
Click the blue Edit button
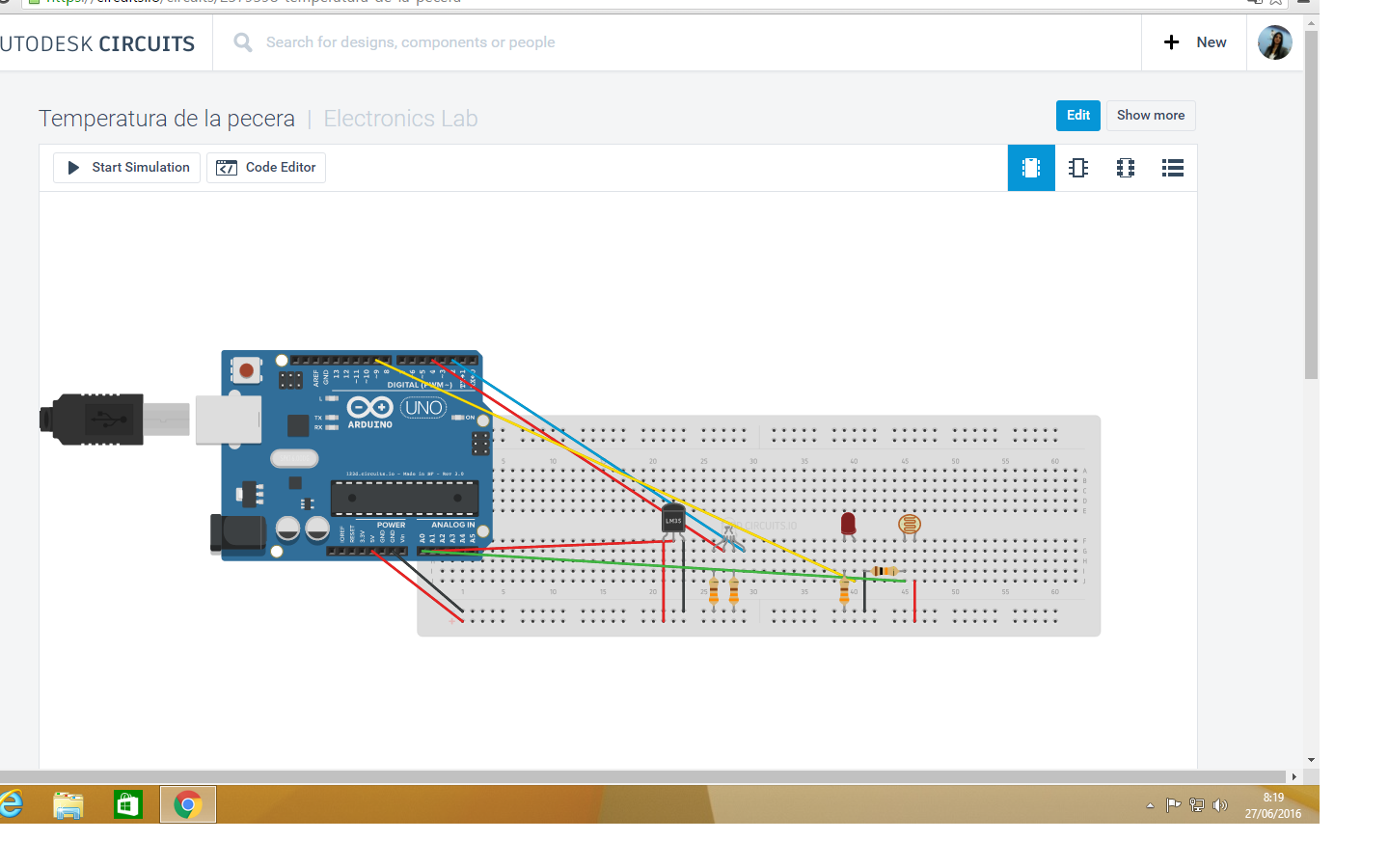tap(1077, 115)
